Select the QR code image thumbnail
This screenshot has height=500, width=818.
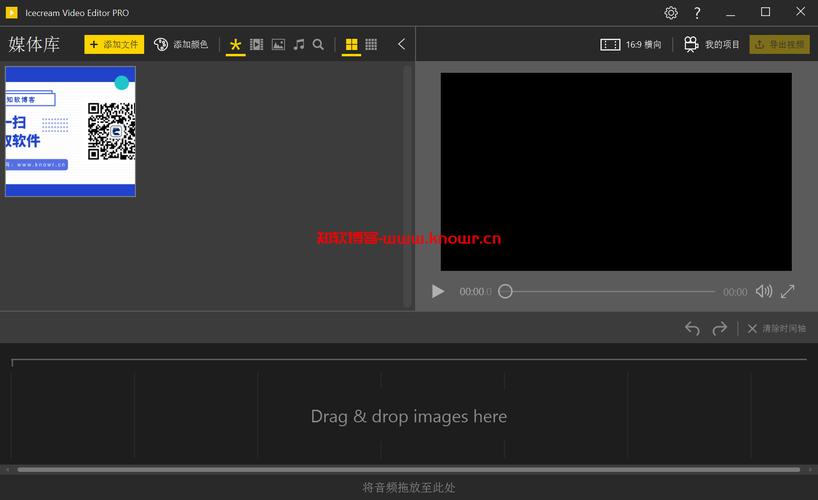click(x=70, y=132)
